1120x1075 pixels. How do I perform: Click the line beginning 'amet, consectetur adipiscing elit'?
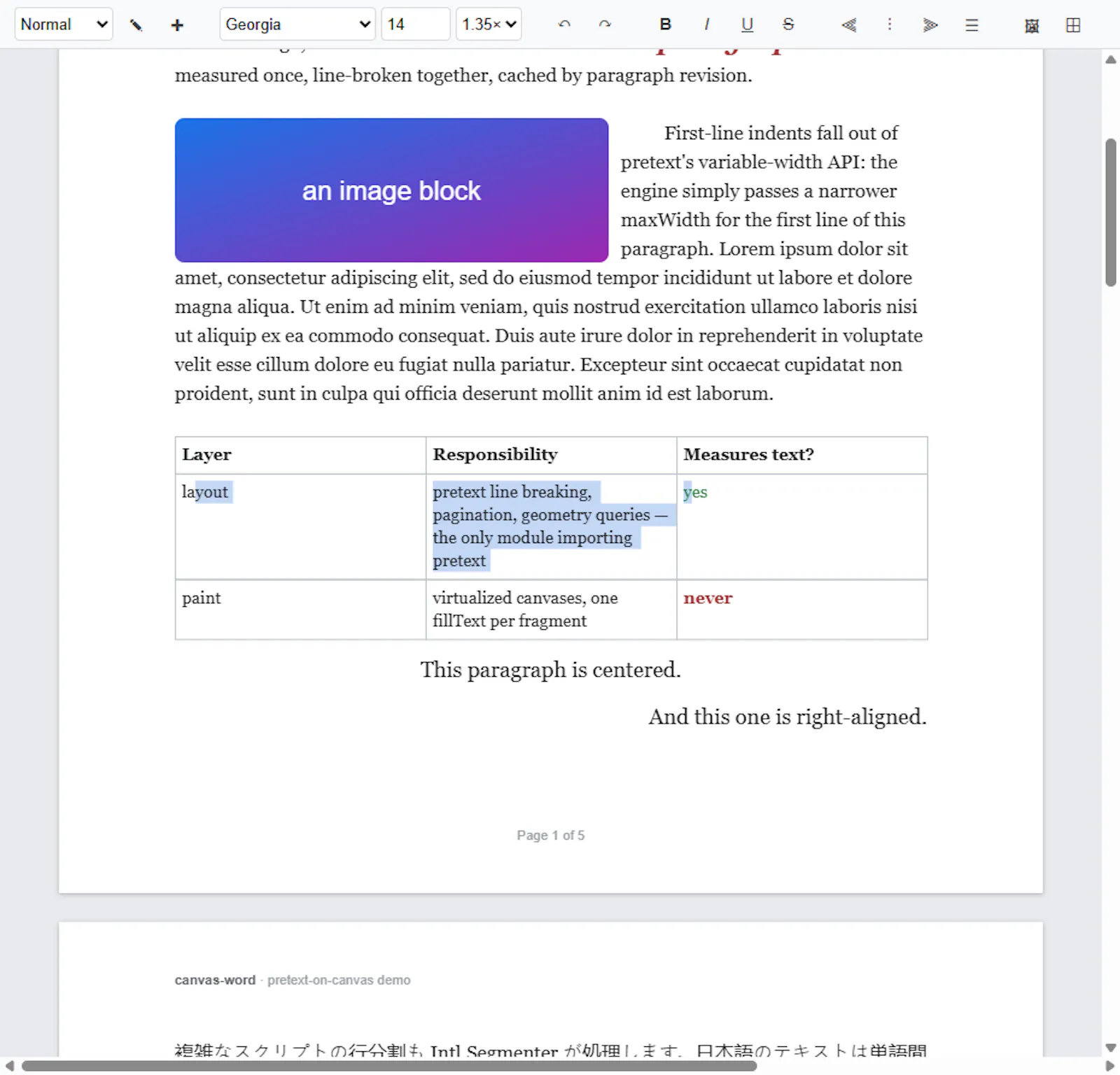(543, 278)
